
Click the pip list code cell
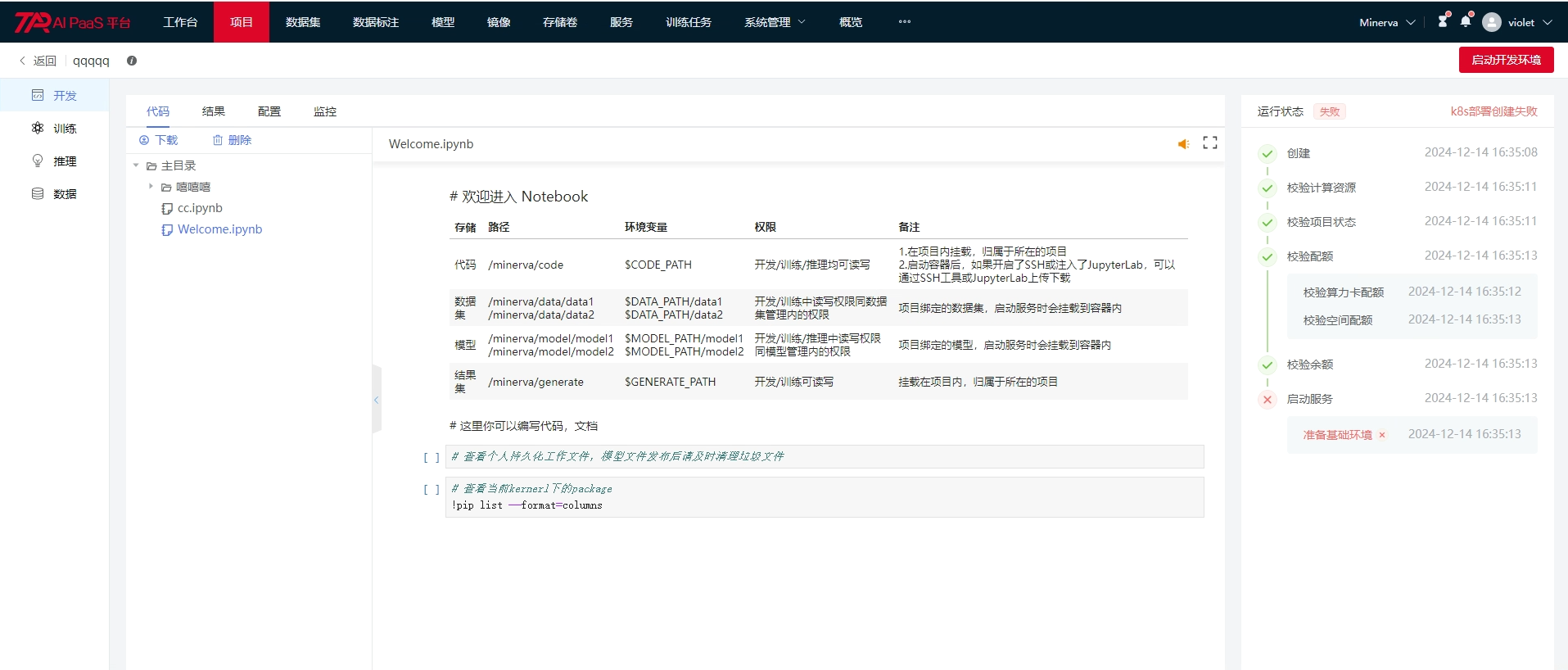[x=824, y=497]
